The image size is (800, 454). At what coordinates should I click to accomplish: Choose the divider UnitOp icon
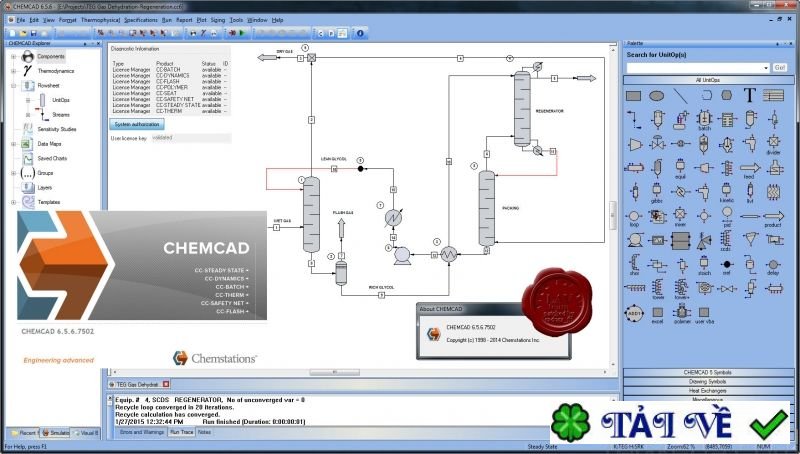pos(773,144)
